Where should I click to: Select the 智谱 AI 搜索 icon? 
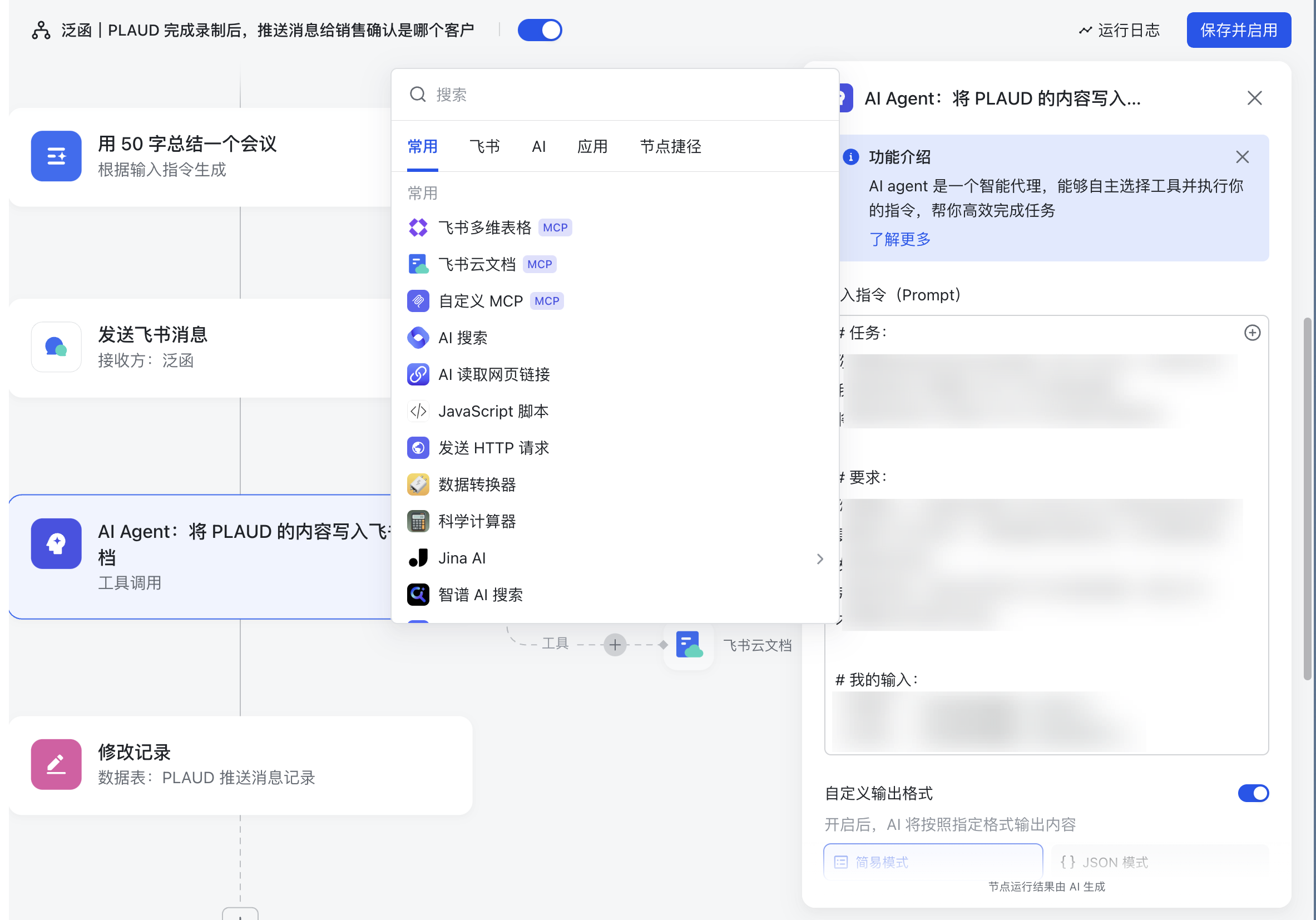click(418, 595)
